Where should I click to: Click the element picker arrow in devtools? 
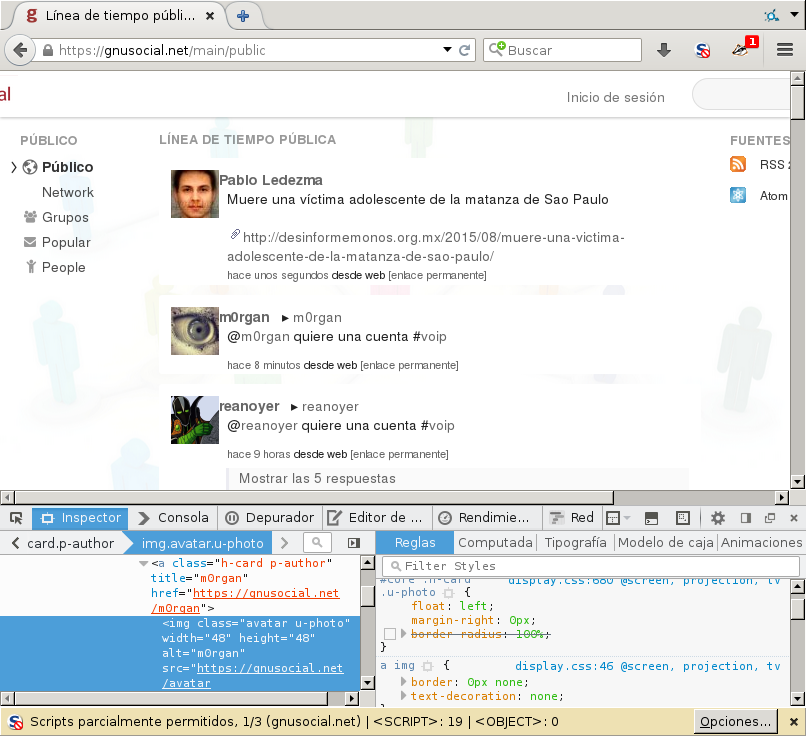[16, 518]
